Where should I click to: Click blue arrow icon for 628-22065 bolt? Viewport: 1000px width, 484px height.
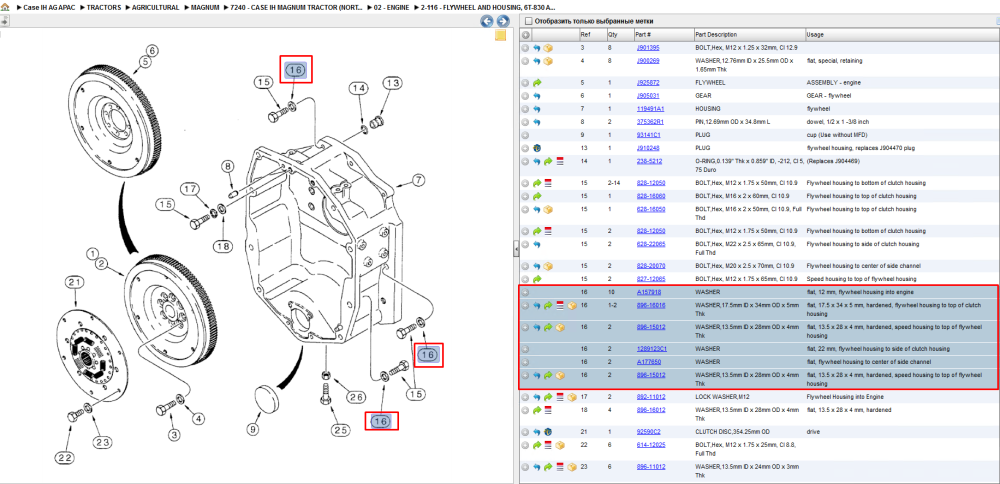click(x=537, y=244)
